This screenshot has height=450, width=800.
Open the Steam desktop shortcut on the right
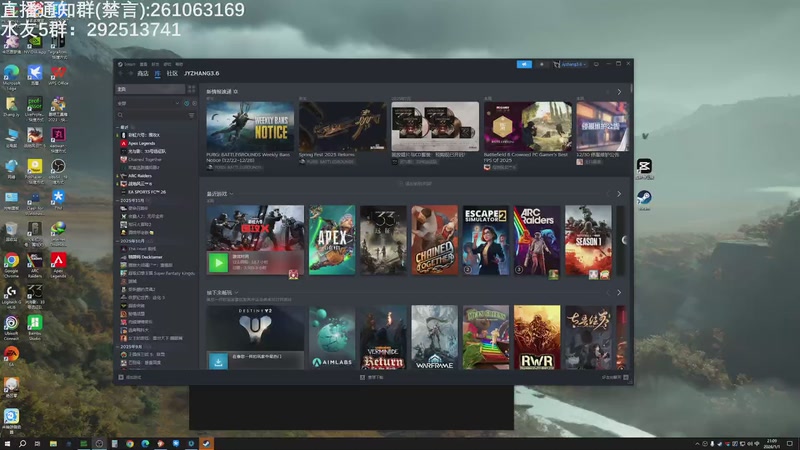(644, 200)
